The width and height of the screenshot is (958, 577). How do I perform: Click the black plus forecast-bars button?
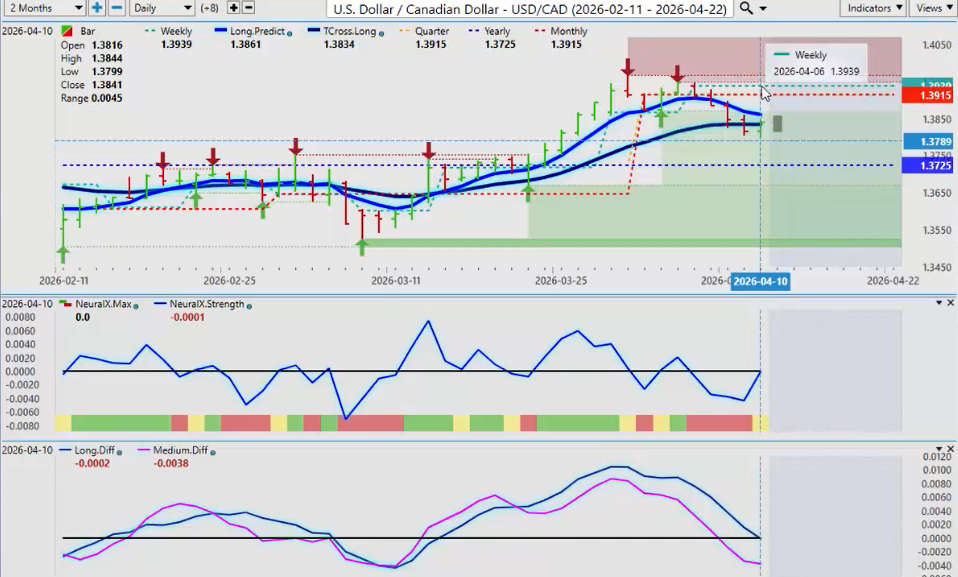(234, 8)
